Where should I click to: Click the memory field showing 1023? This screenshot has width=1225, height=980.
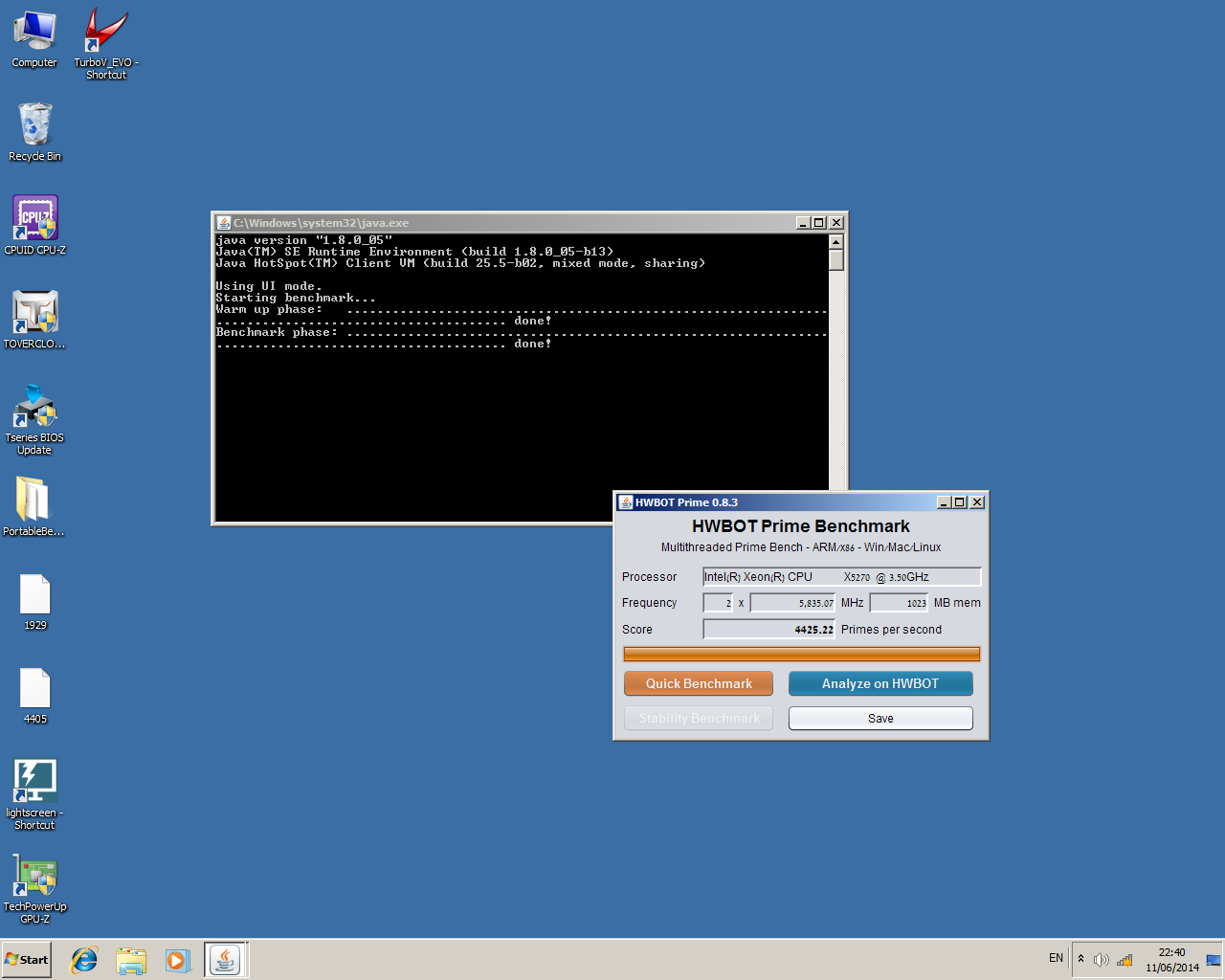pyautogui.click(x=899, y=603)
